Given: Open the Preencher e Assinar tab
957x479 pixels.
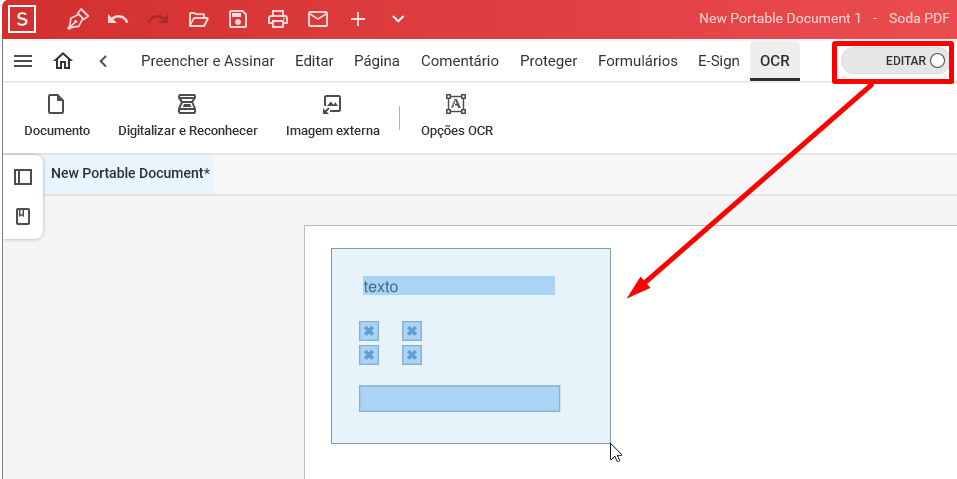Looking at the screenshot, I should point(208,61).
